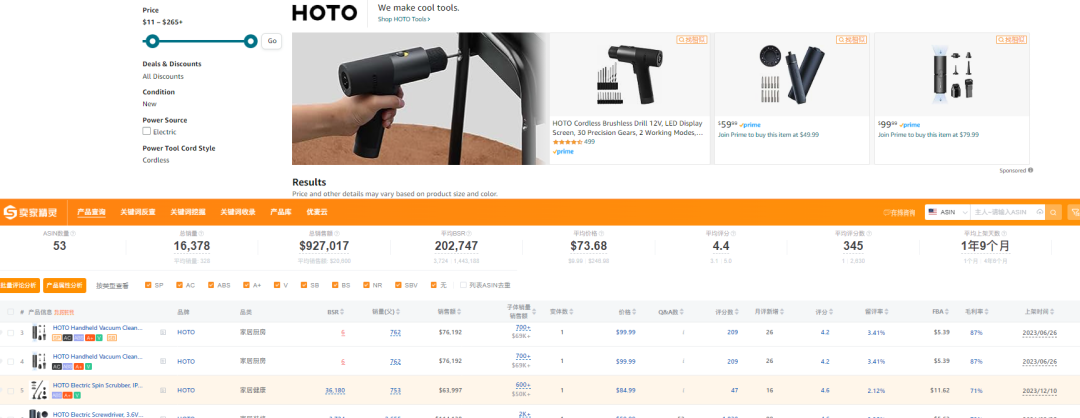Viewport: 1080px width, 418px height.
Task: Click copy icon in first HOTO vacuum row
Action: click(163, 331)
